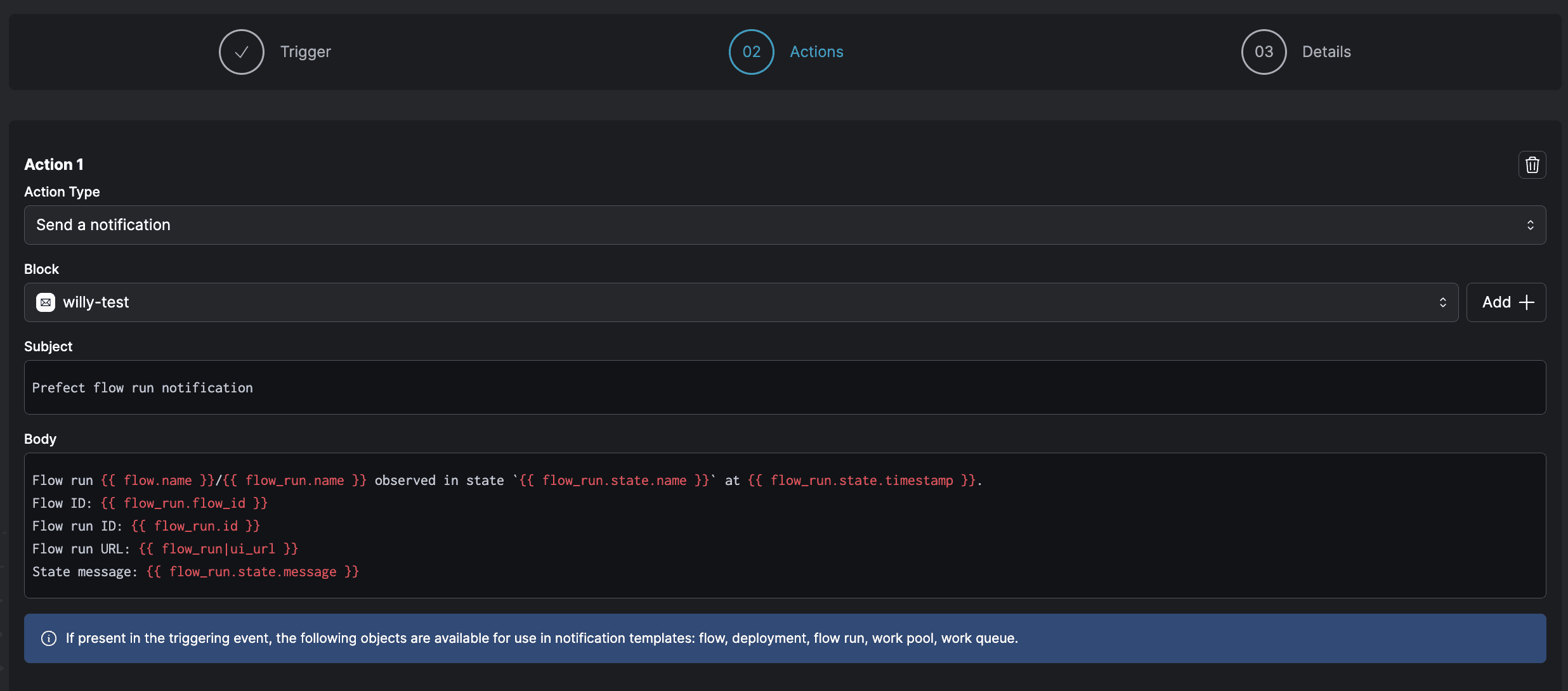The image size is (1568, 691).
Task: Select the willy-test block entry
Action: [96, 302]
